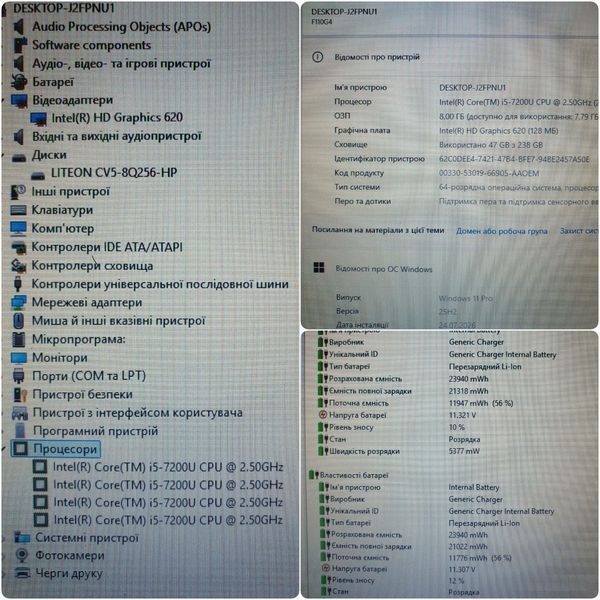Image resolution: width=600 pixels, height=600 pixels.
Task: Click the Мікропрограма chip icon
Action: pyautogui.click(x=18, y=339)
